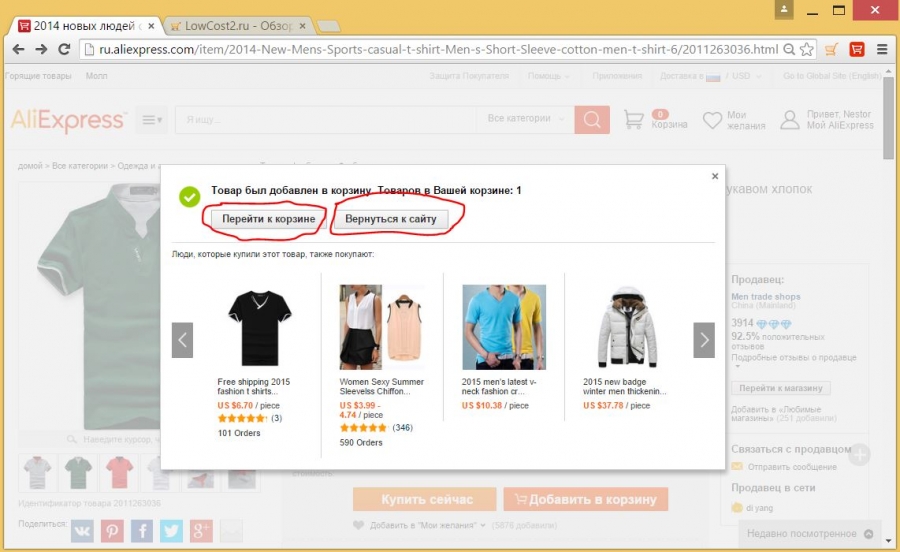Open the categories hamburger dropdown

[x=152, y=120]
